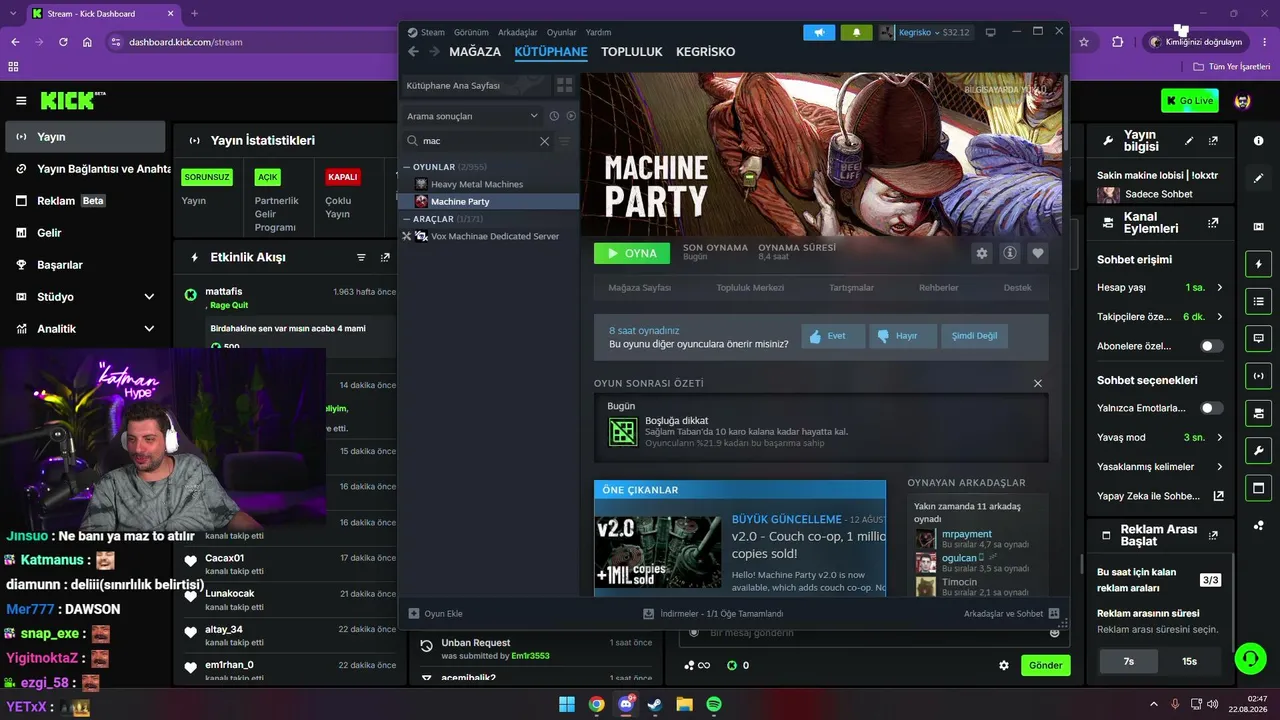Add Machine Party to favorites heart

tap(1038, 254)
